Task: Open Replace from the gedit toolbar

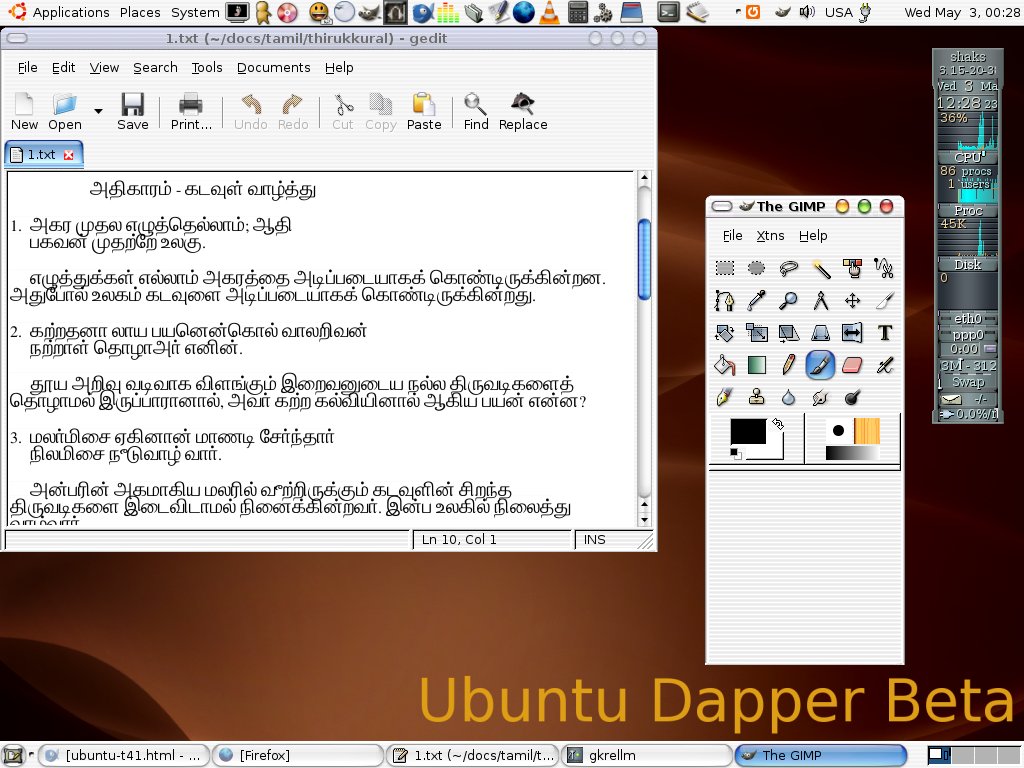Action: point(523,112)
